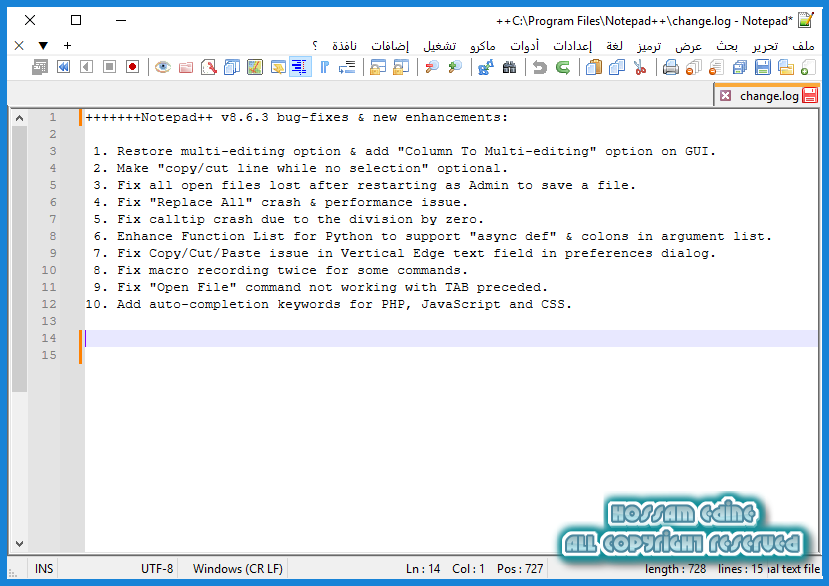Open the user-defined language dialog icon
The image size is (829, 586).
[278, 67]
